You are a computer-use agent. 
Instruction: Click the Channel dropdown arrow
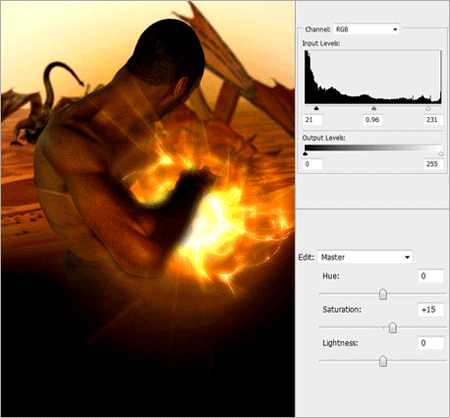pyautogui.click(x=395, y=29)
